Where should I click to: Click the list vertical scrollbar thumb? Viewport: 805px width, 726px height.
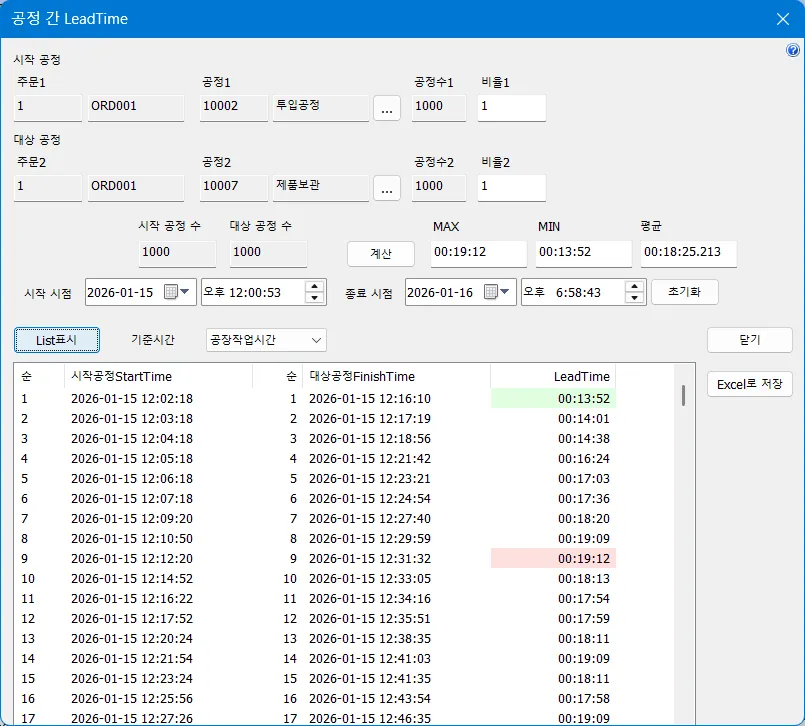(x=684, y=395)
